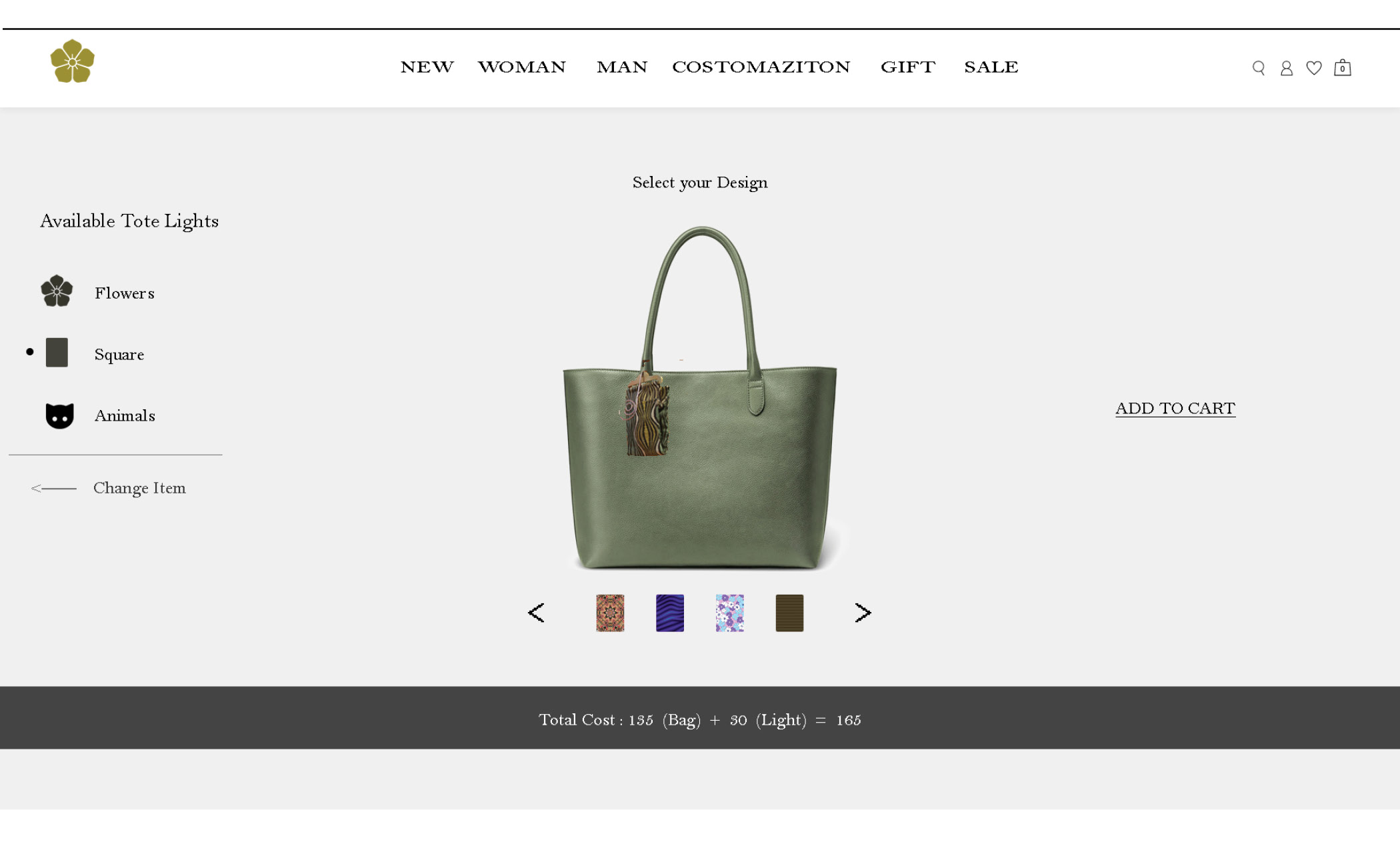1400x850 pixels.
Task: Choose the Animals light option label
Action: [125, 415]
